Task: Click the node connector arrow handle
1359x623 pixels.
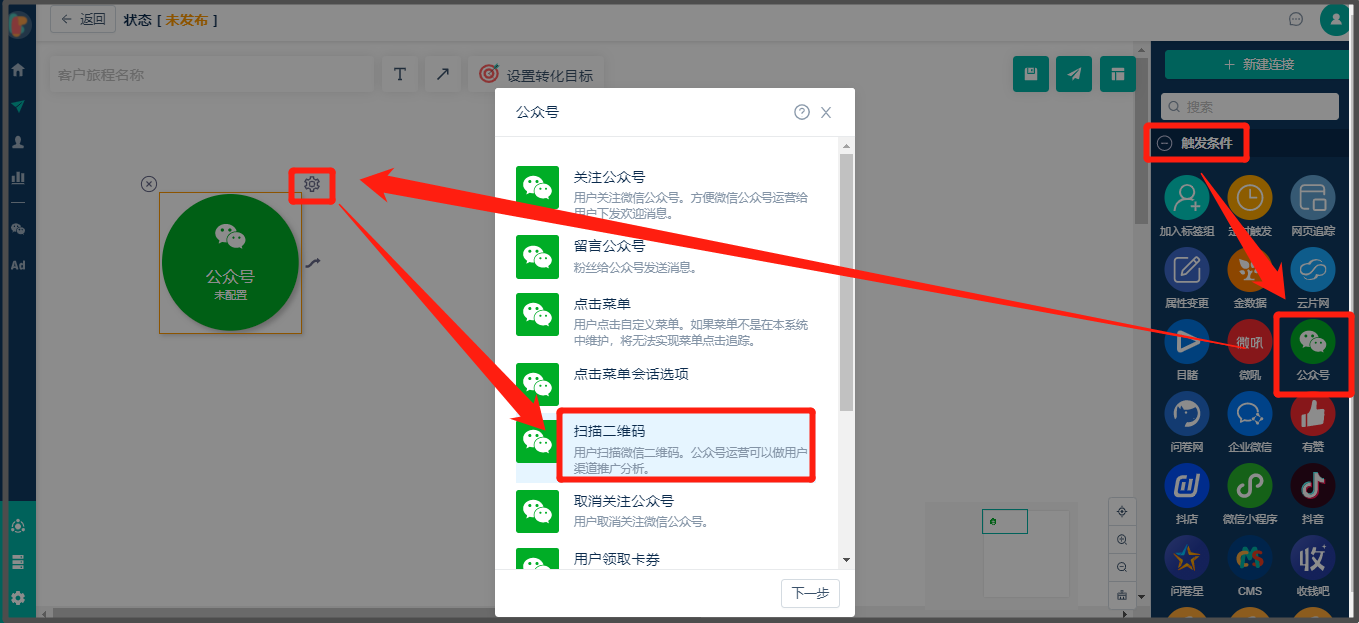Action: point(313,263)
